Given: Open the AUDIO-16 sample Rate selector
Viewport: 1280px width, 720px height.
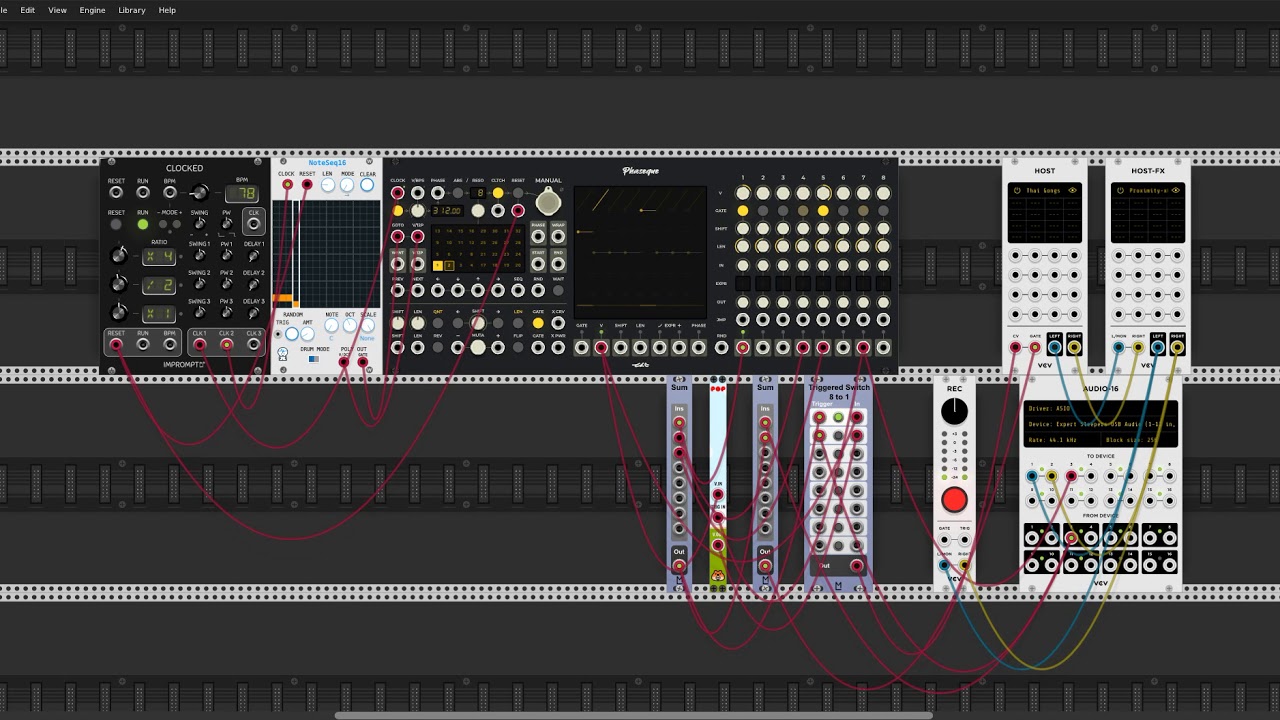Looking at the screenshot, I should (1060, 440).
